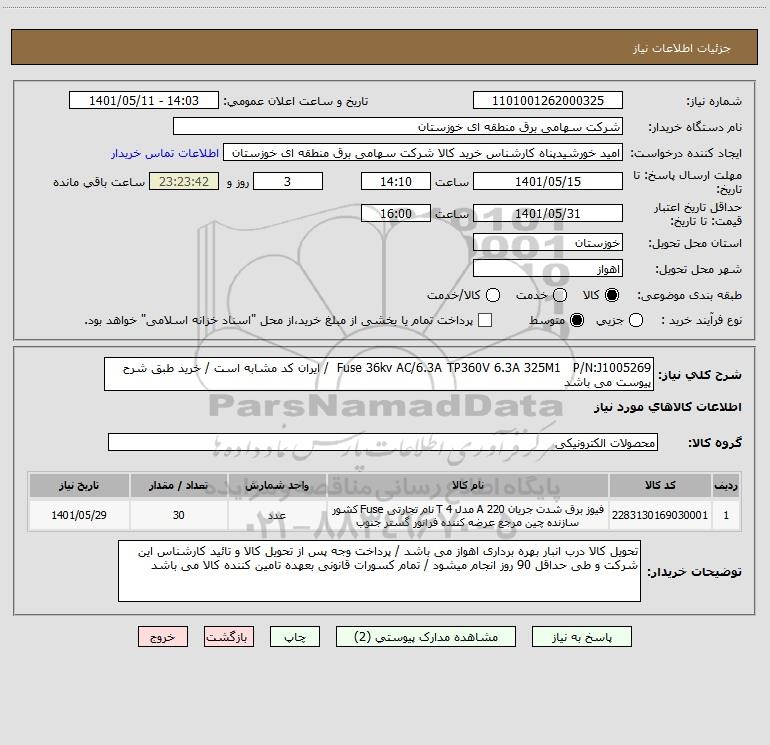Click price validity time 16:00
Image resolution: width=770 pixels, height=745 pixels.
click(396, 214)
